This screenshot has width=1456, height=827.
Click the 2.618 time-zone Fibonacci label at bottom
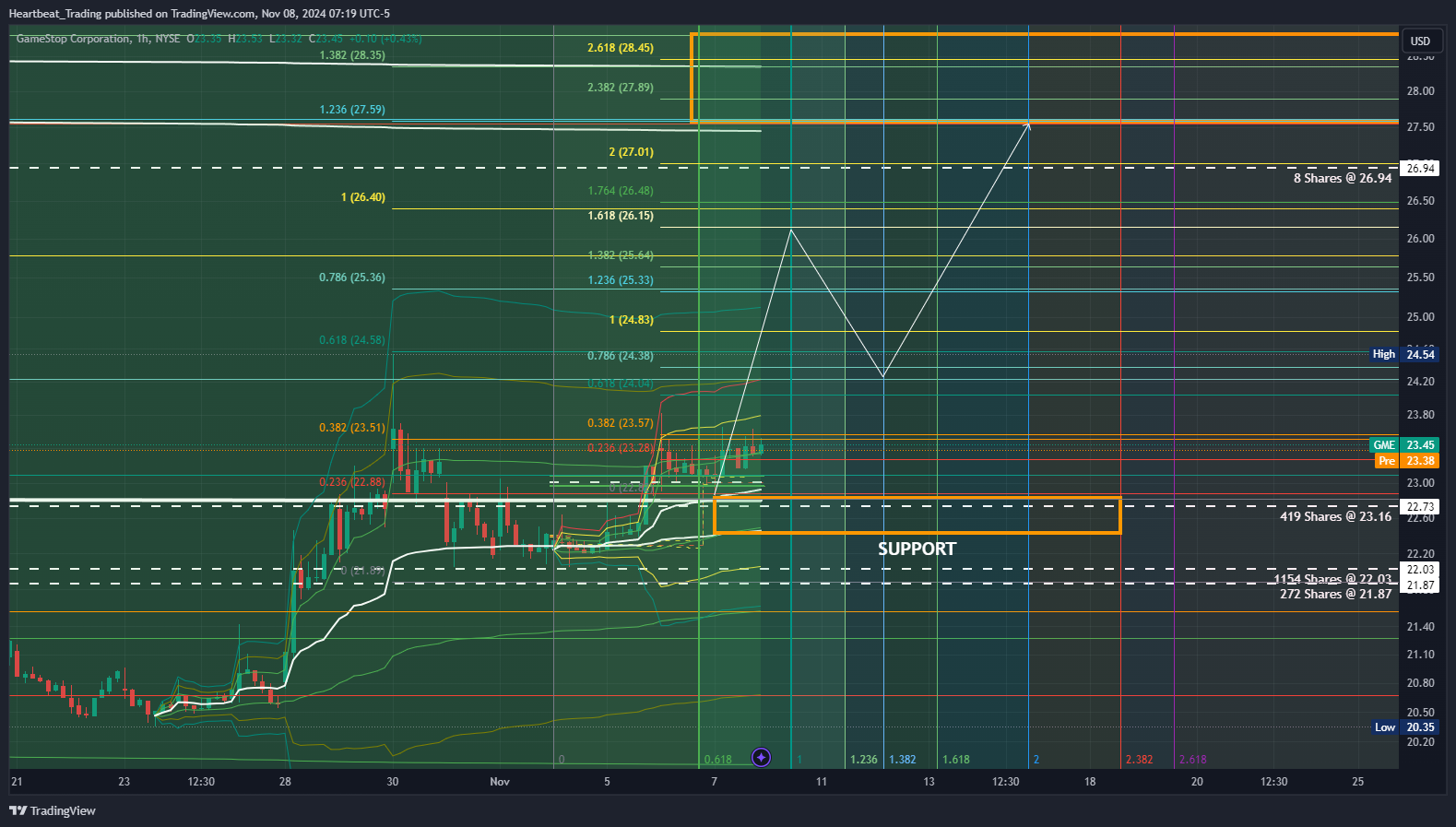click(x=1193, y=760)
